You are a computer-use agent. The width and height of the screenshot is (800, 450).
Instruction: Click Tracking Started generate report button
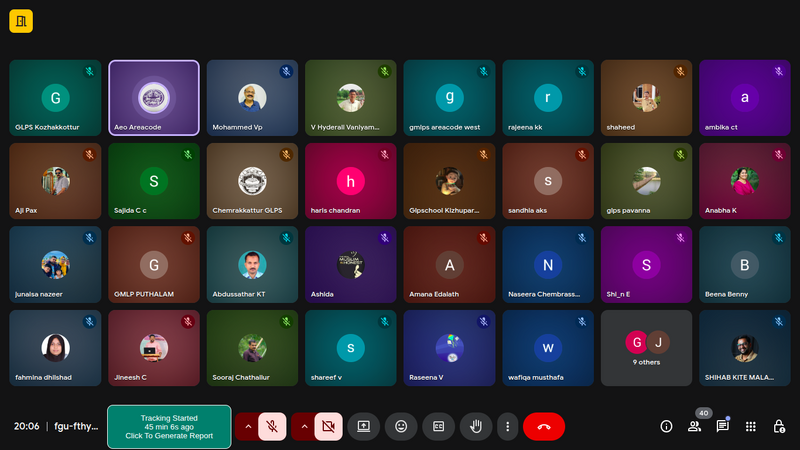[169, 427]
